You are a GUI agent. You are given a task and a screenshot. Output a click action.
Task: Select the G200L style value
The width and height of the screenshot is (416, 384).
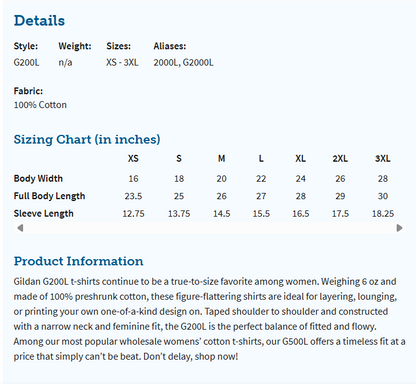pyautogui.click(x=26, y=62)
